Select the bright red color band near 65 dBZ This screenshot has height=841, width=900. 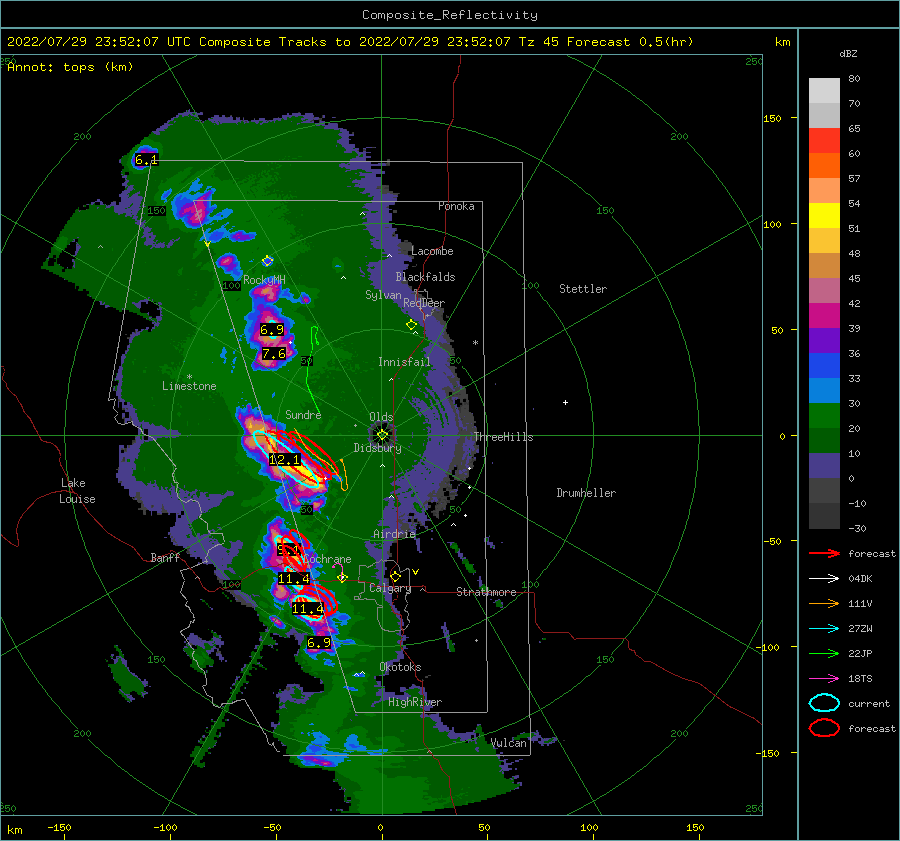coord(824,141)
